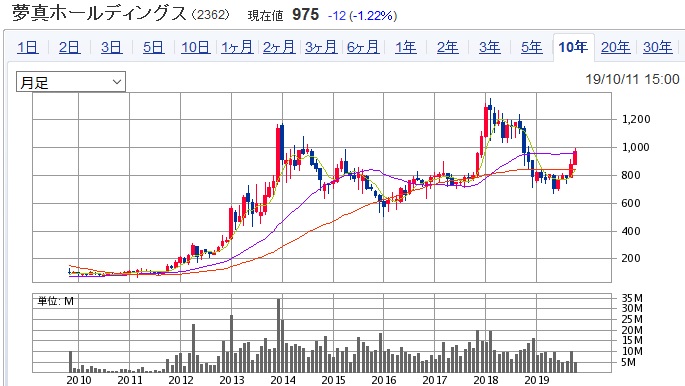Click the 2016 year axis label
The height and width of the screenshot is (386, 685).
point(384,380)
